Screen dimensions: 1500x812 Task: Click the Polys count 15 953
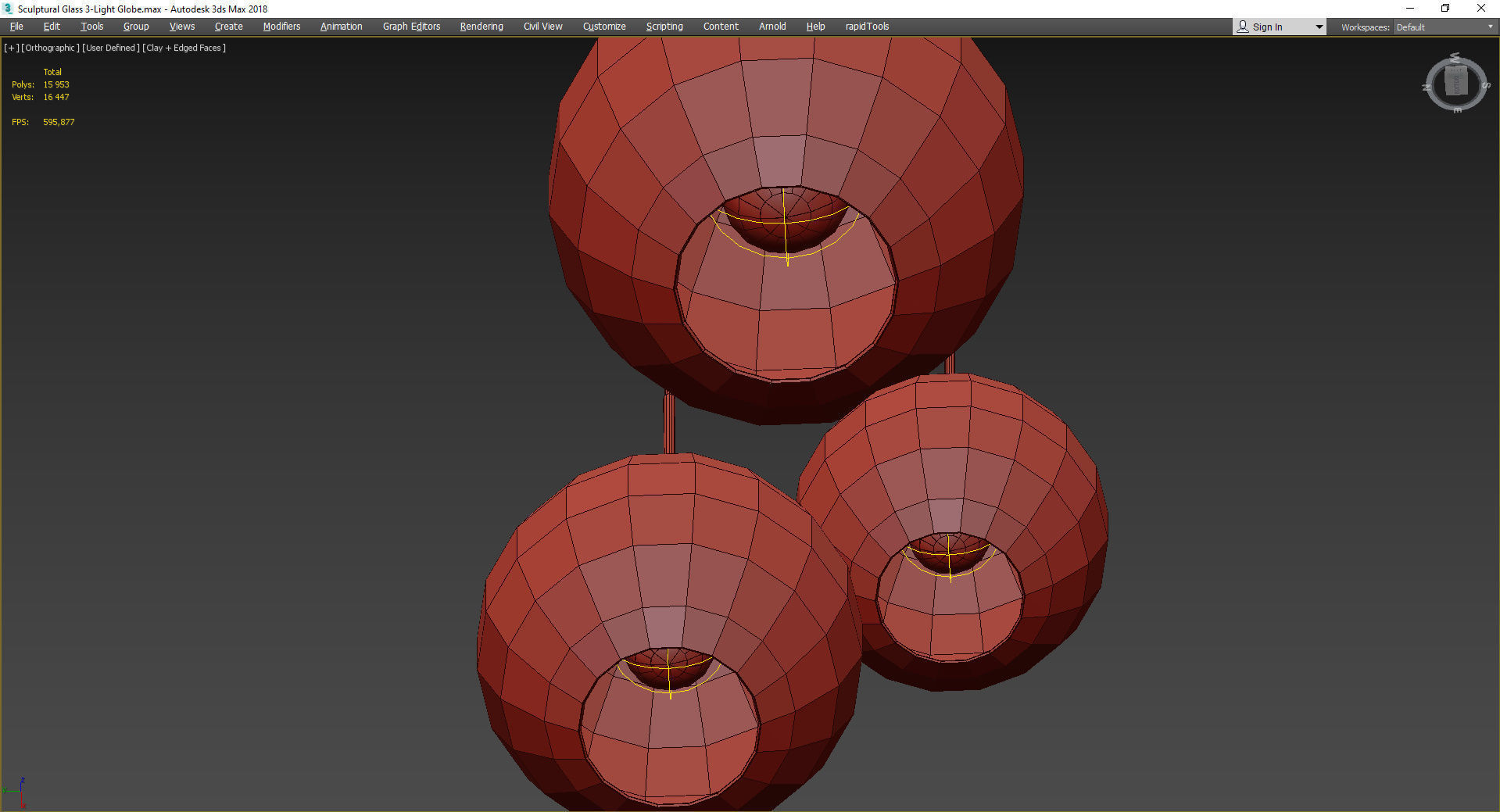(56, 84)
